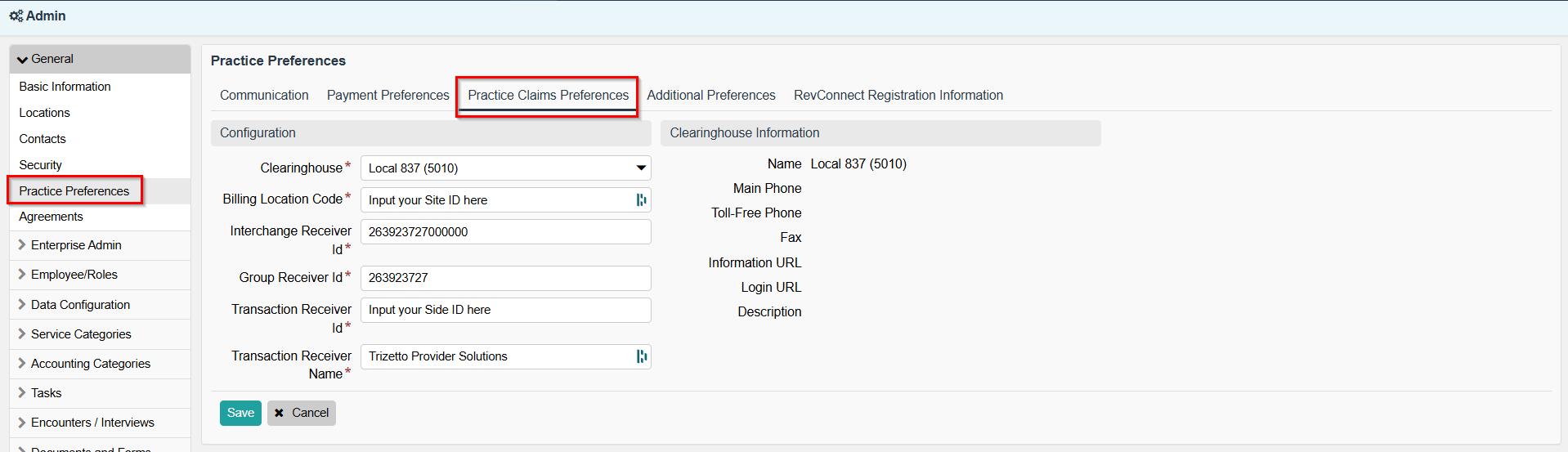Expand Employee/Roles section
The height and width of the screenshot is (452, 1568).
tap(22, 275)
